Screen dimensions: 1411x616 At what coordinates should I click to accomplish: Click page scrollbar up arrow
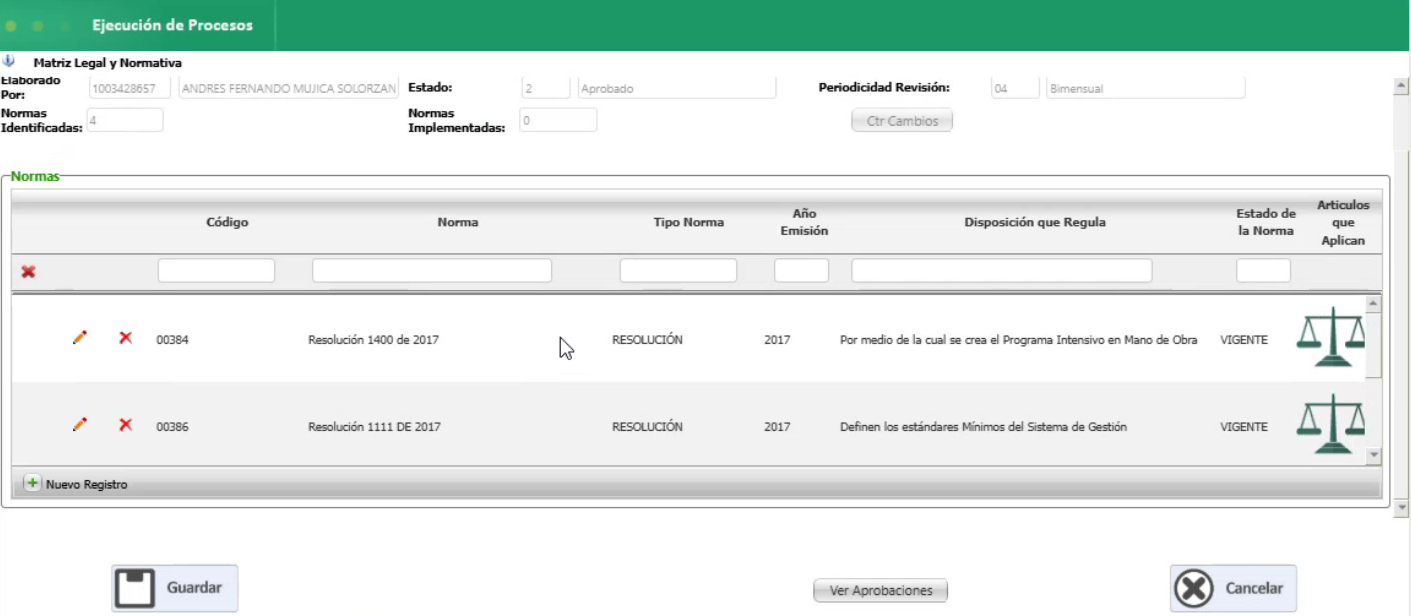pyautogui.click(x=1402, y=87)
